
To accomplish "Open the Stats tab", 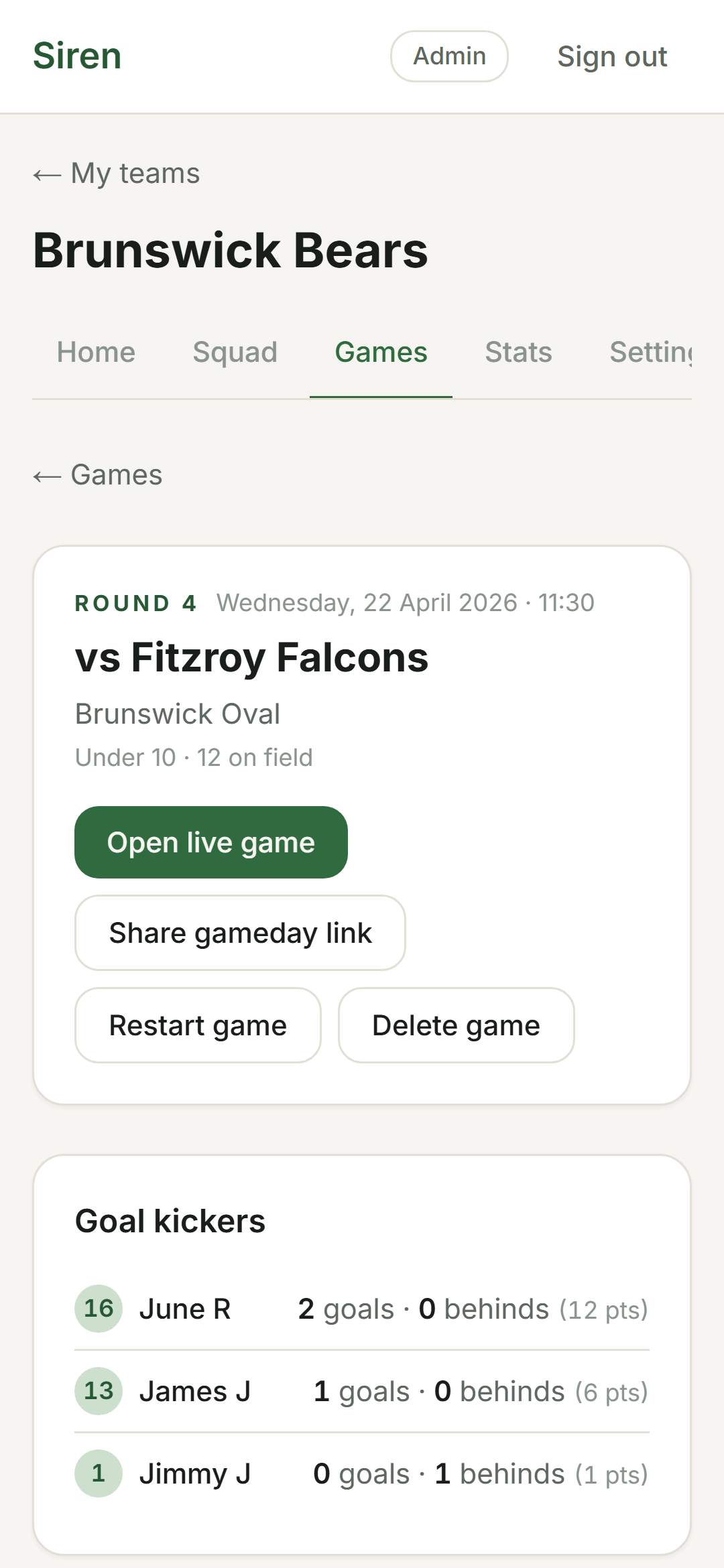I will point(518,352).
